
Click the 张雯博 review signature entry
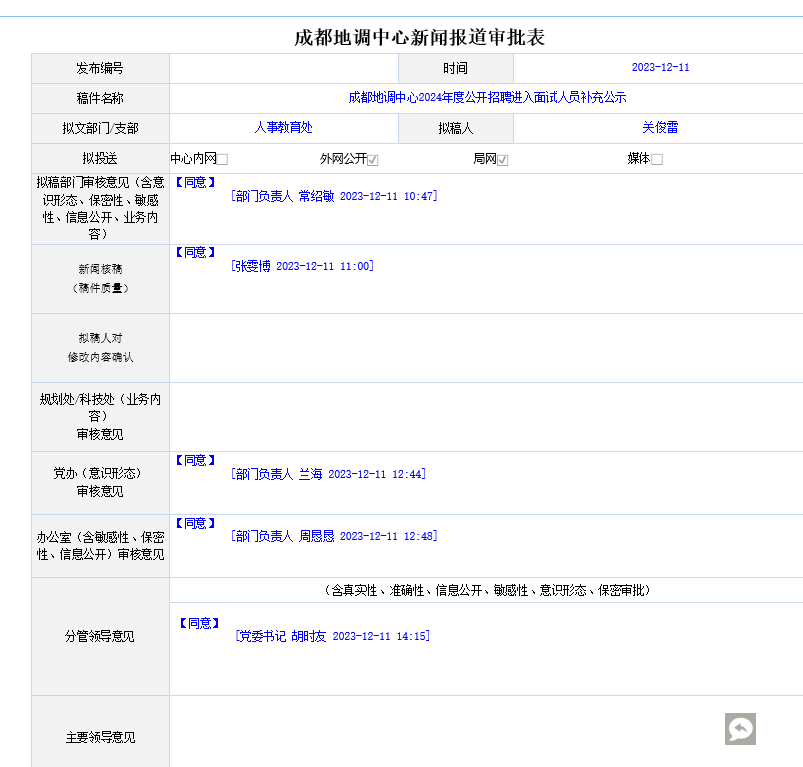[x=301, y=266]
